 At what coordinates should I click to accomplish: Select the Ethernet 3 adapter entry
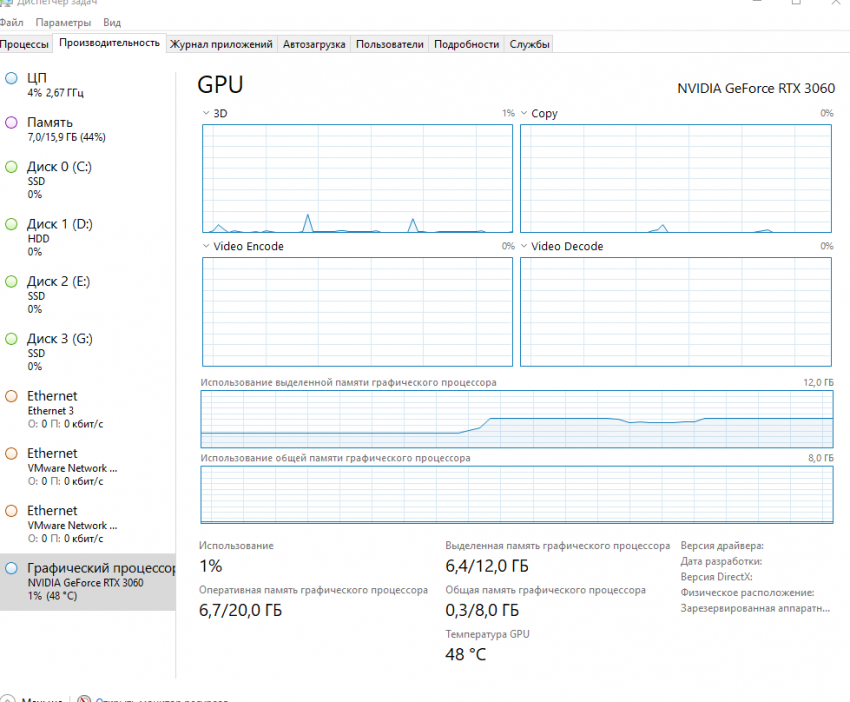click(88, 410)
